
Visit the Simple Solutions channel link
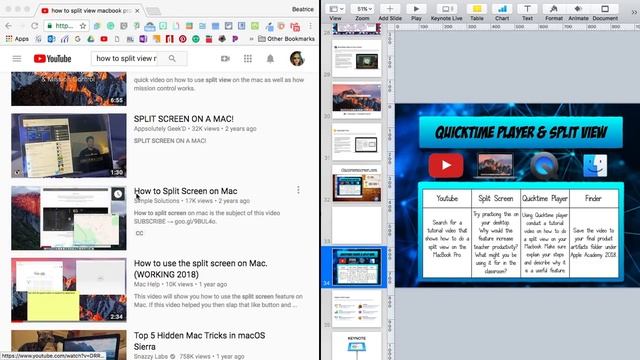point(157,201)
